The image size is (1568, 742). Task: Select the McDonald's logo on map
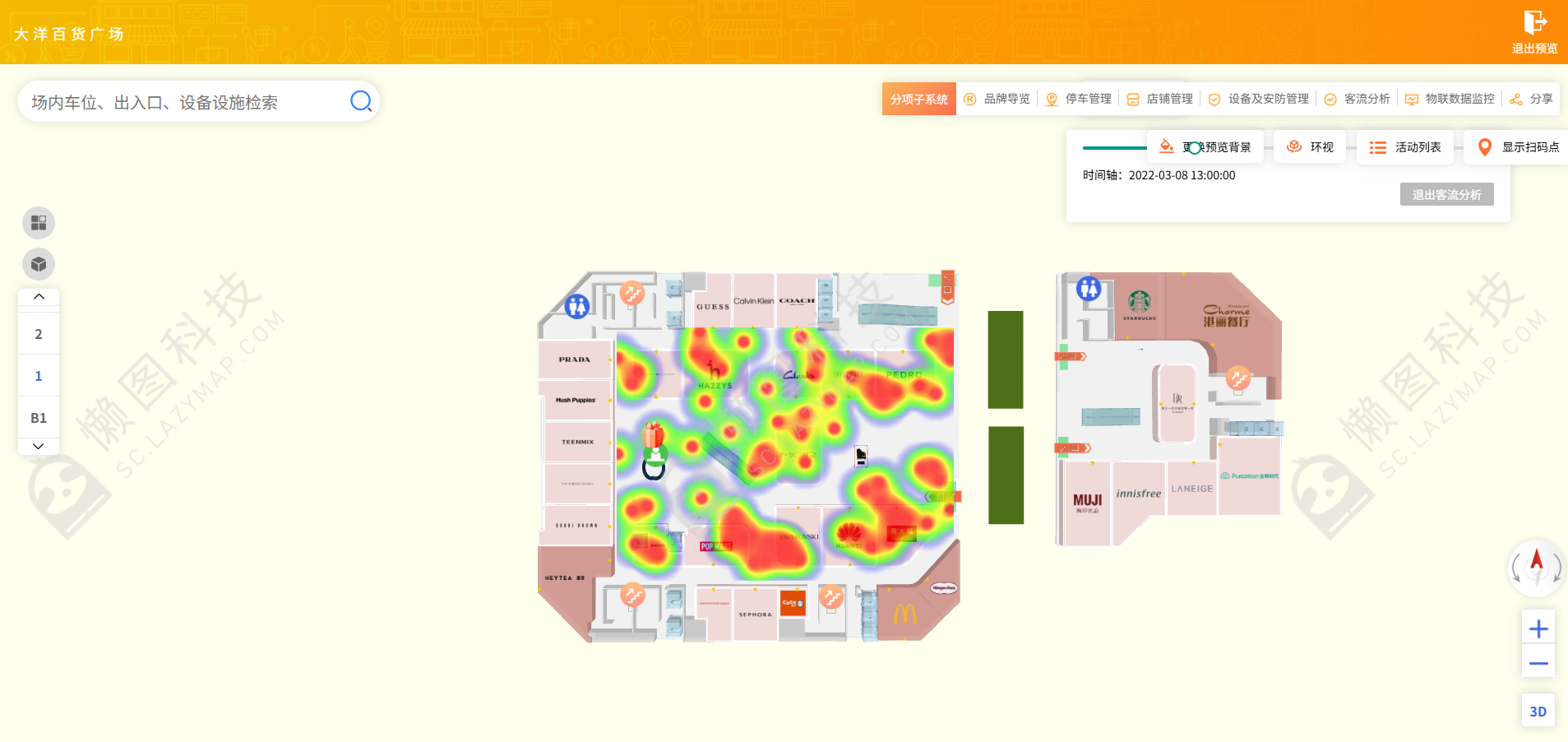pyautogui.click(x=904, y=614)
